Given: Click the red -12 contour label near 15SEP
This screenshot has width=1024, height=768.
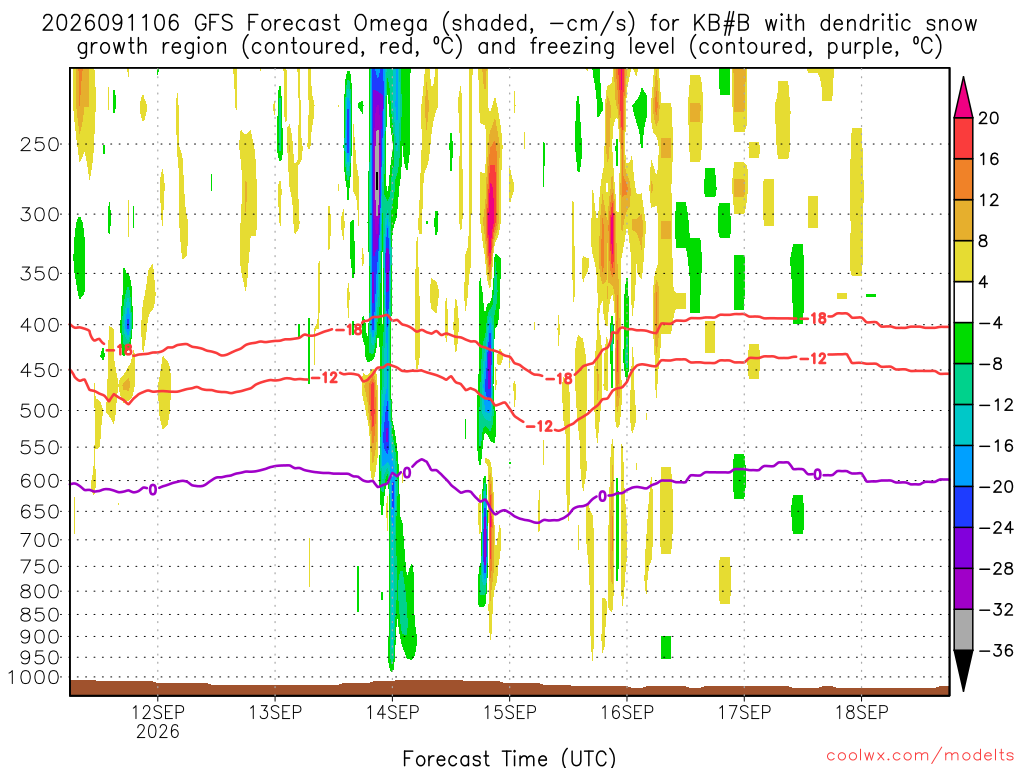Looking at the screenshot, I should coord(539,426).
